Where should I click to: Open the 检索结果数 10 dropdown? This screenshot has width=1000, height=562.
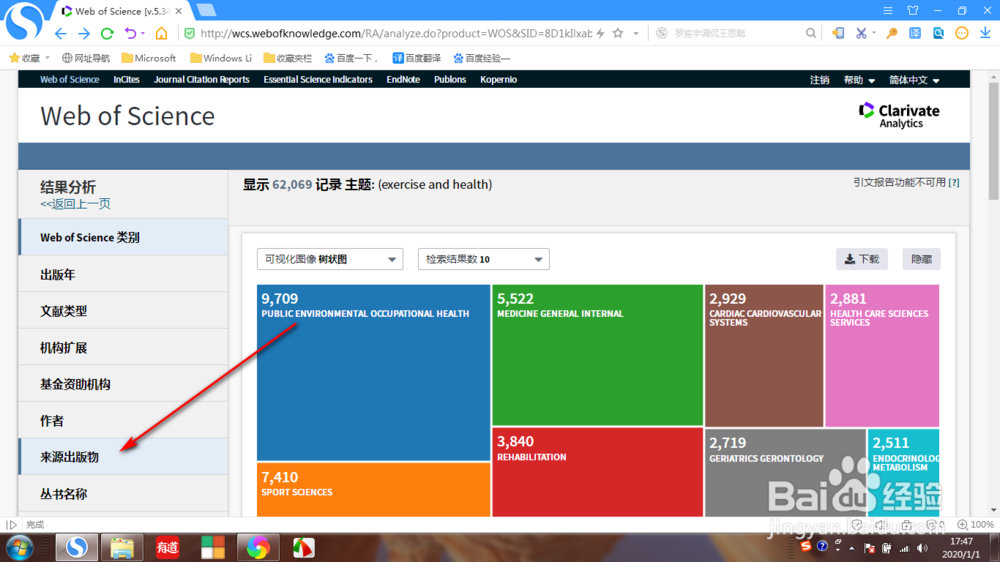coord(483,259)
